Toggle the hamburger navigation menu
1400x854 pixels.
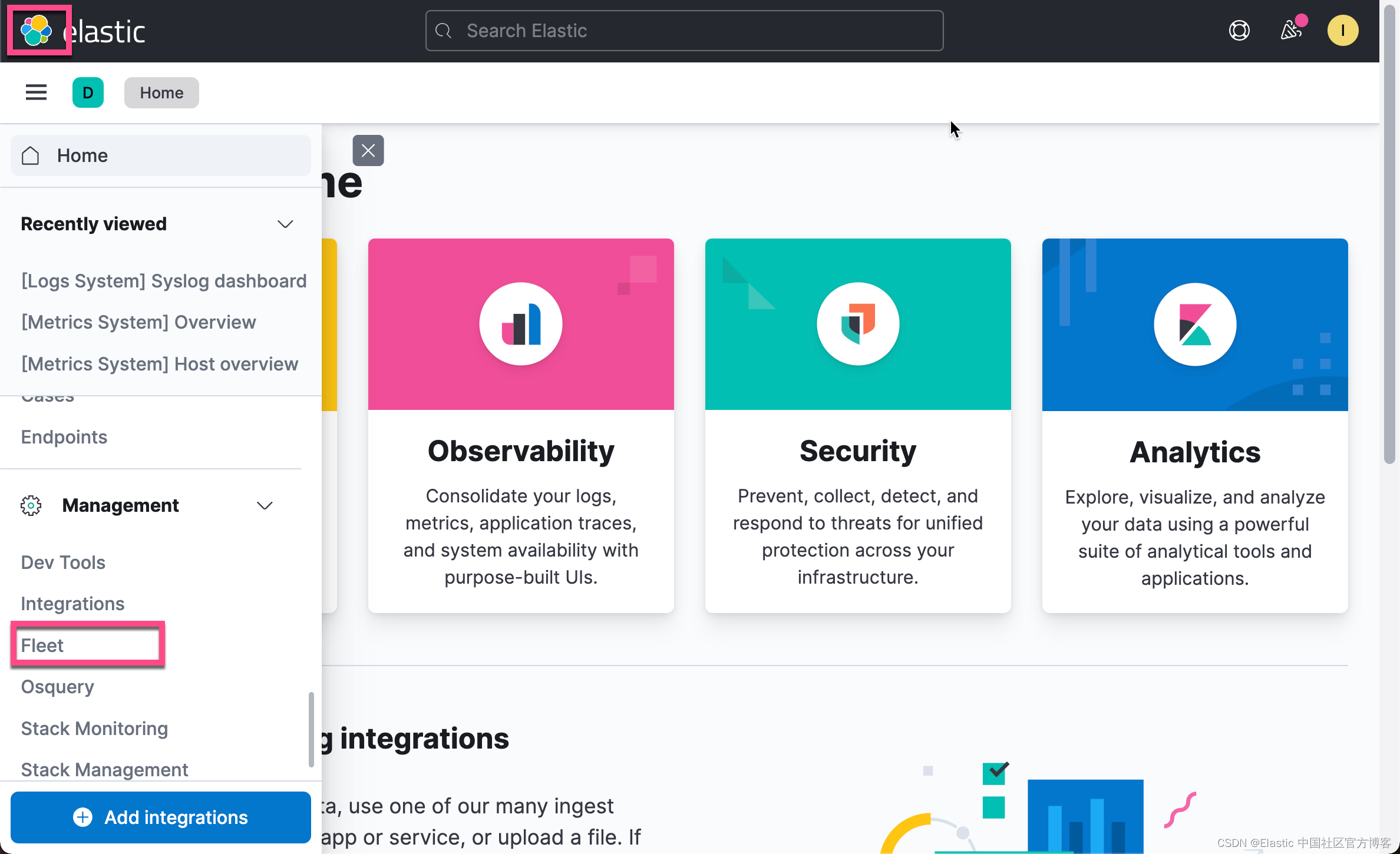pyautogui.click(x=36, y=92)
